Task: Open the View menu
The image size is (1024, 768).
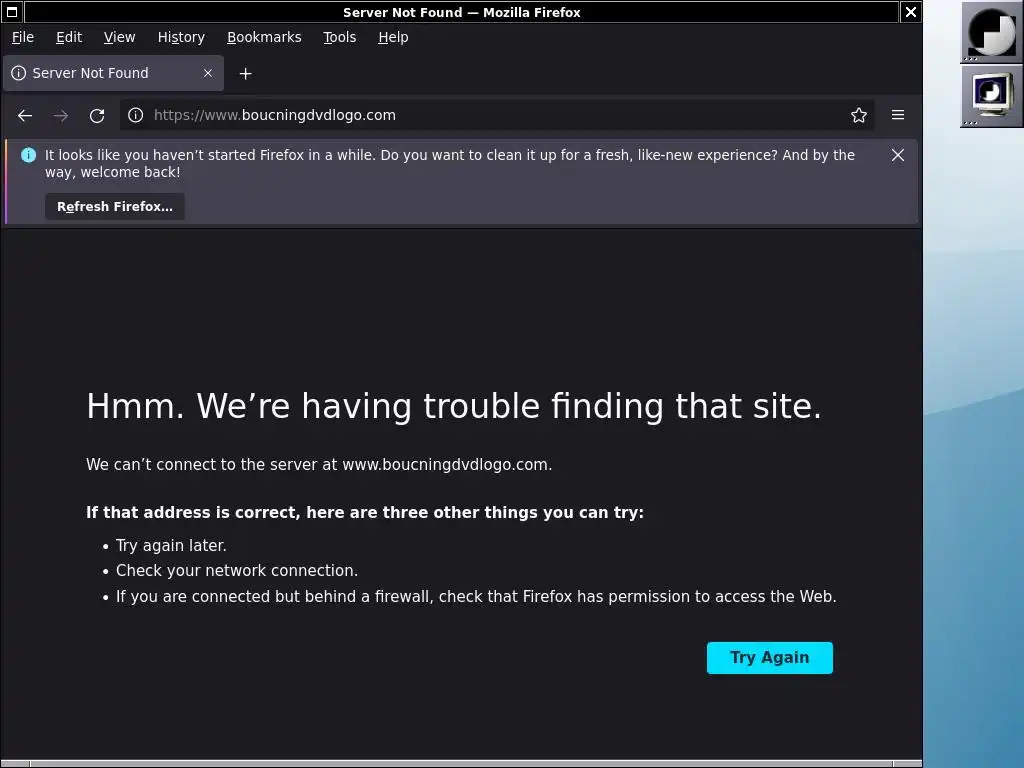Action: click(x=120, y=37)
